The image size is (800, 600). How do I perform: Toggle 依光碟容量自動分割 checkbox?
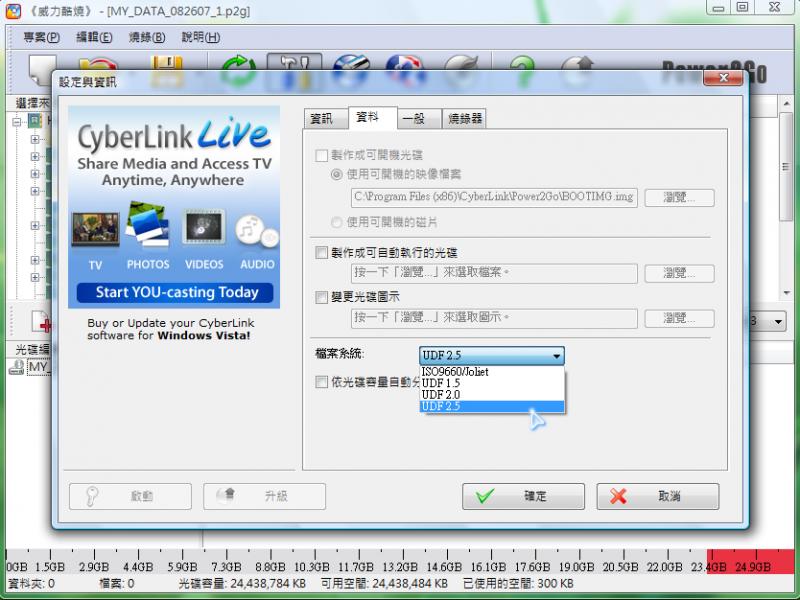pyautogui.click(x=321, y=382)
